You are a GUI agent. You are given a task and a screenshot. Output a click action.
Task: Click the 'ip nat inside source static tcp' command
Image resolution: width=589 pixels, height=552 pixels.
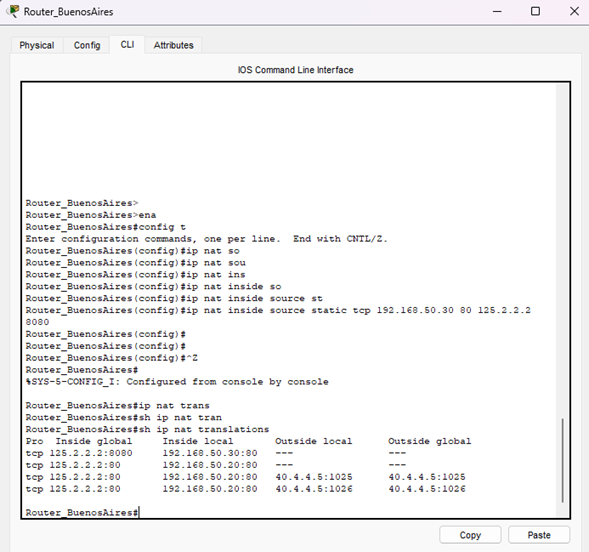coord(278,311)
